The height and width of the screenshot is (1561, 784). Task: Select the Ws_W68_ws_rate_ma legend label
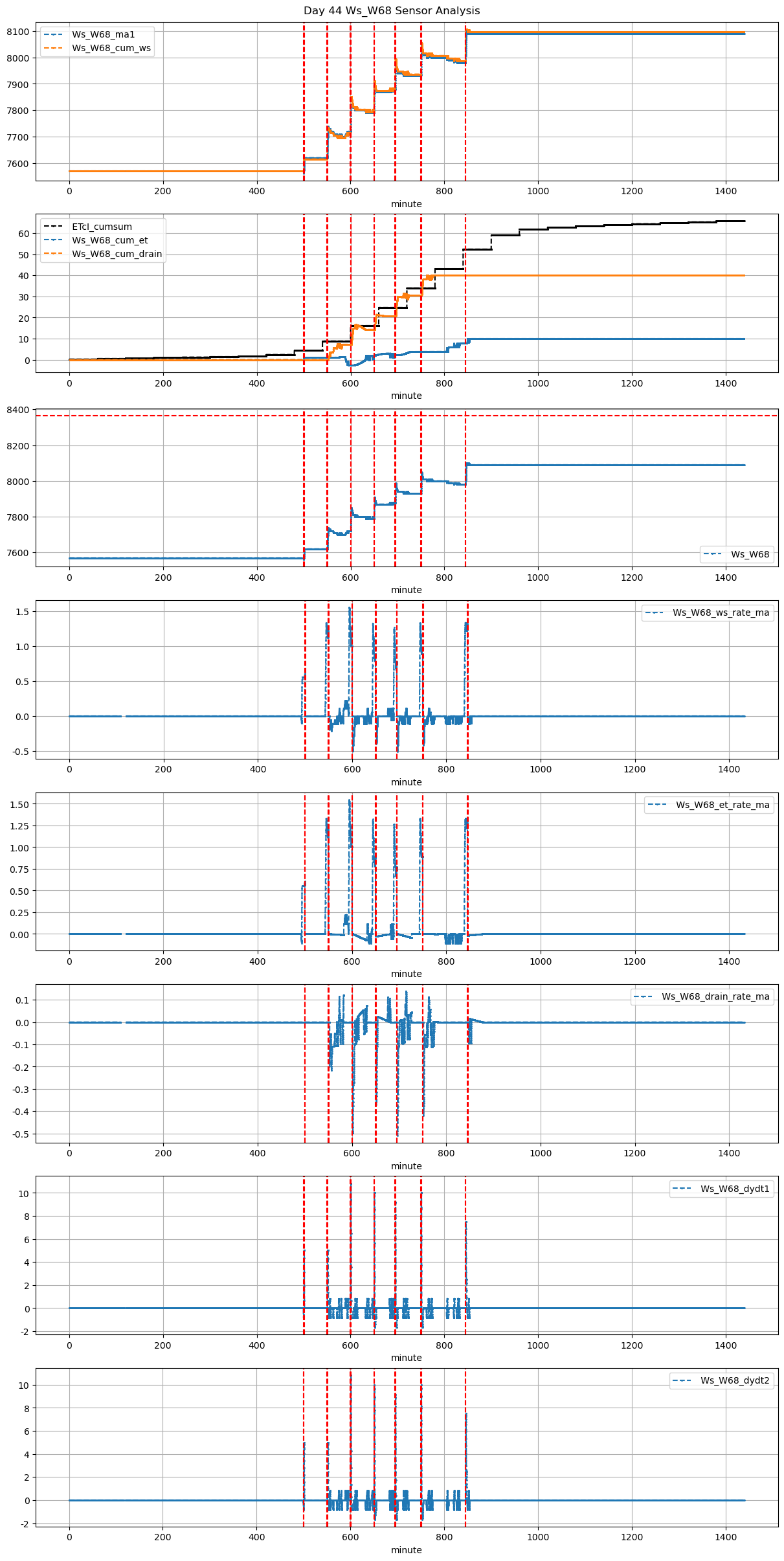pos(721,612)
